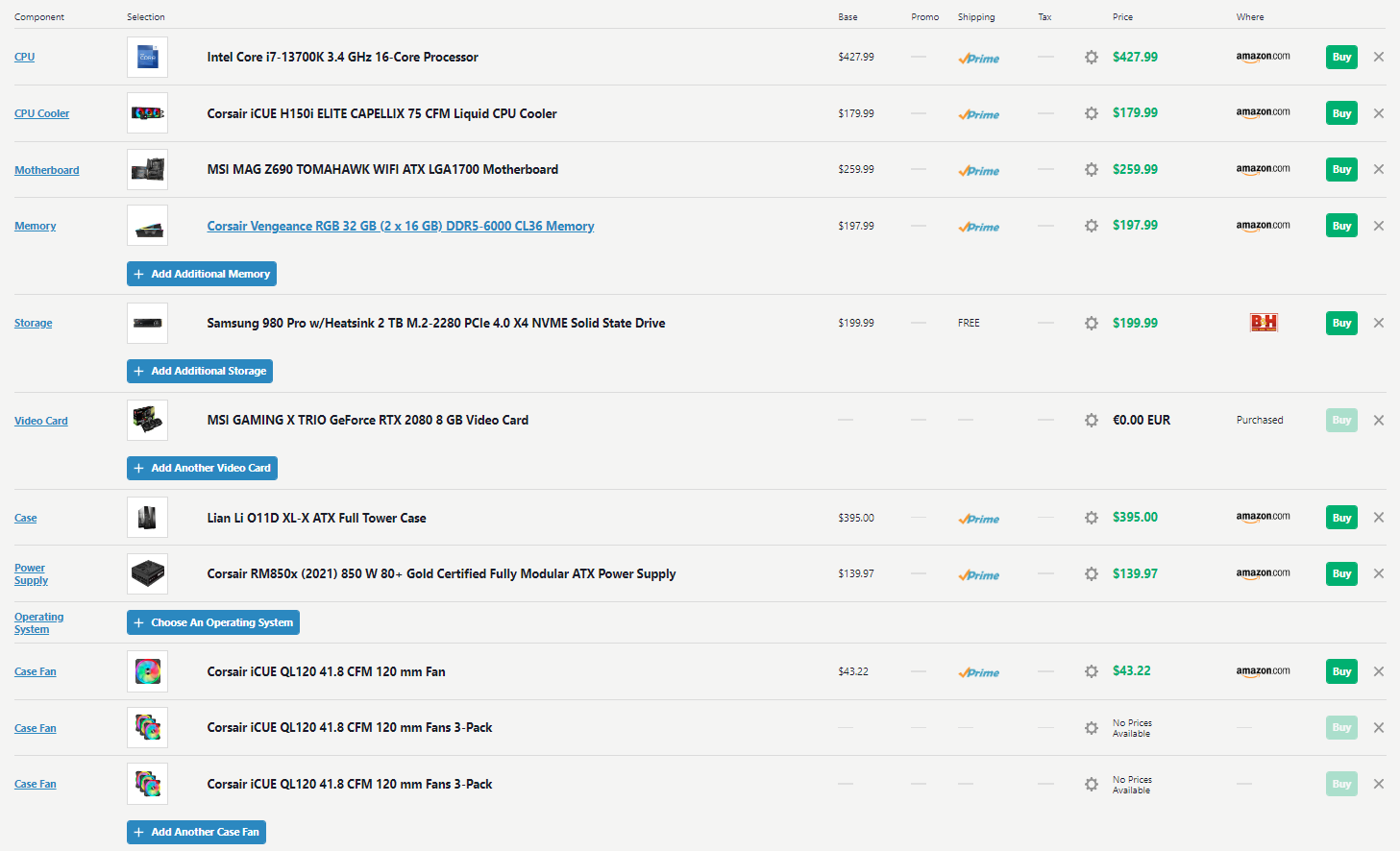The image size is (1400, 851).
Task: Remove the Intel Core i7-13700K with X icon
Action: click(x=1379, y=57)
